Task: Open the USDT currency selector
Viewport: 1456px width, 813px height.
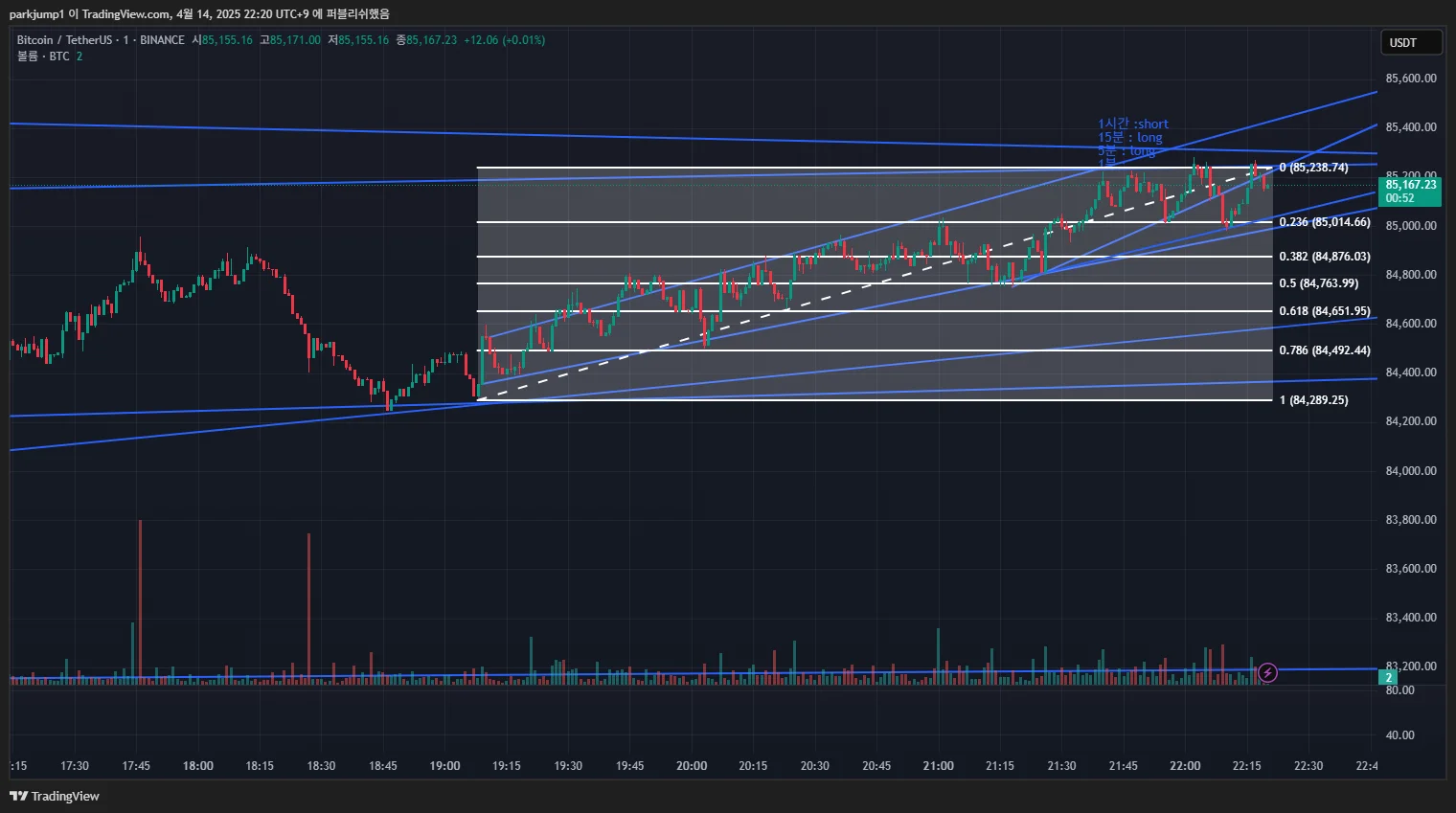Action: [x=1411, y=43]
